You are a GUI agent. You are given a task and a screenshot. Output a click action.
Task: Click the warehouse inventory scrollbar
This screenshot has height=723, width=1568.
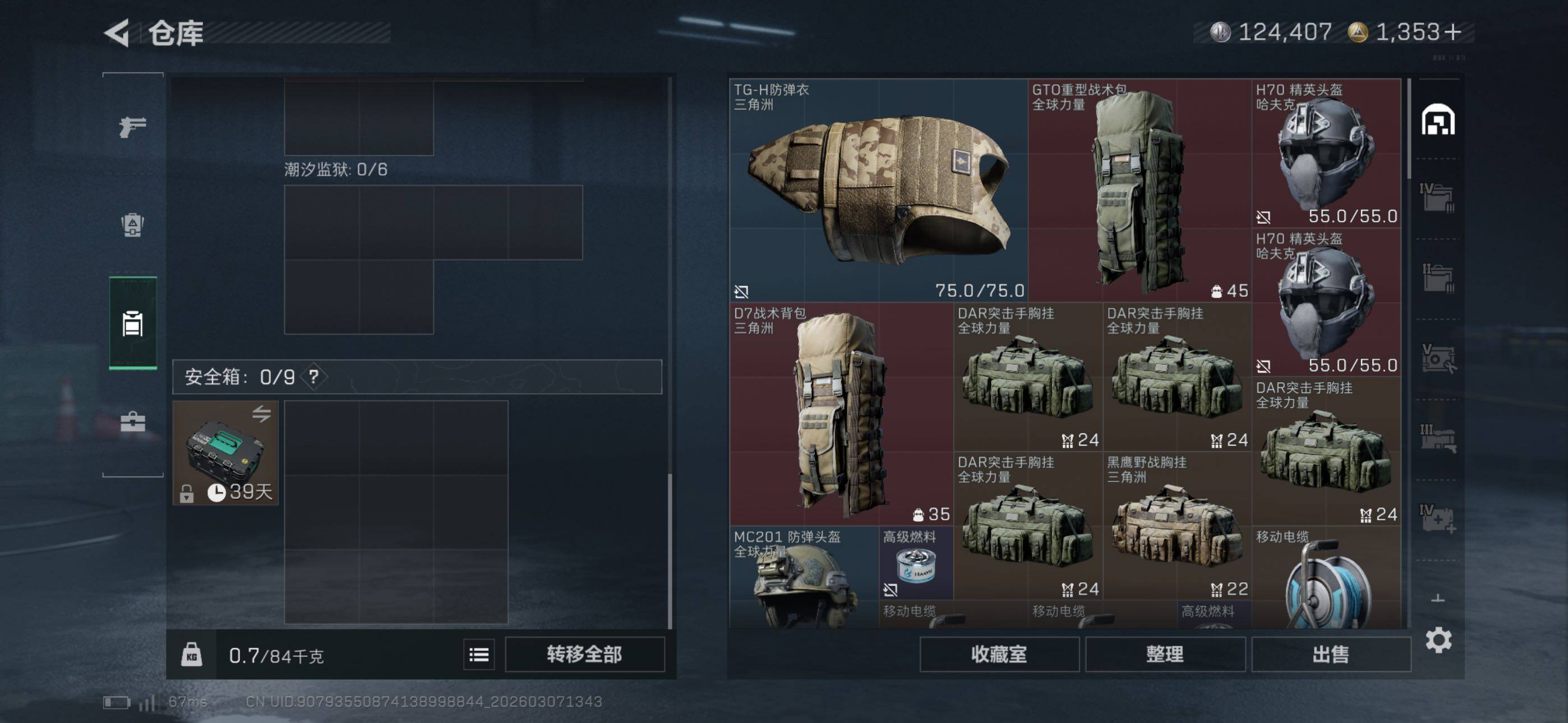pos(1409,129)
